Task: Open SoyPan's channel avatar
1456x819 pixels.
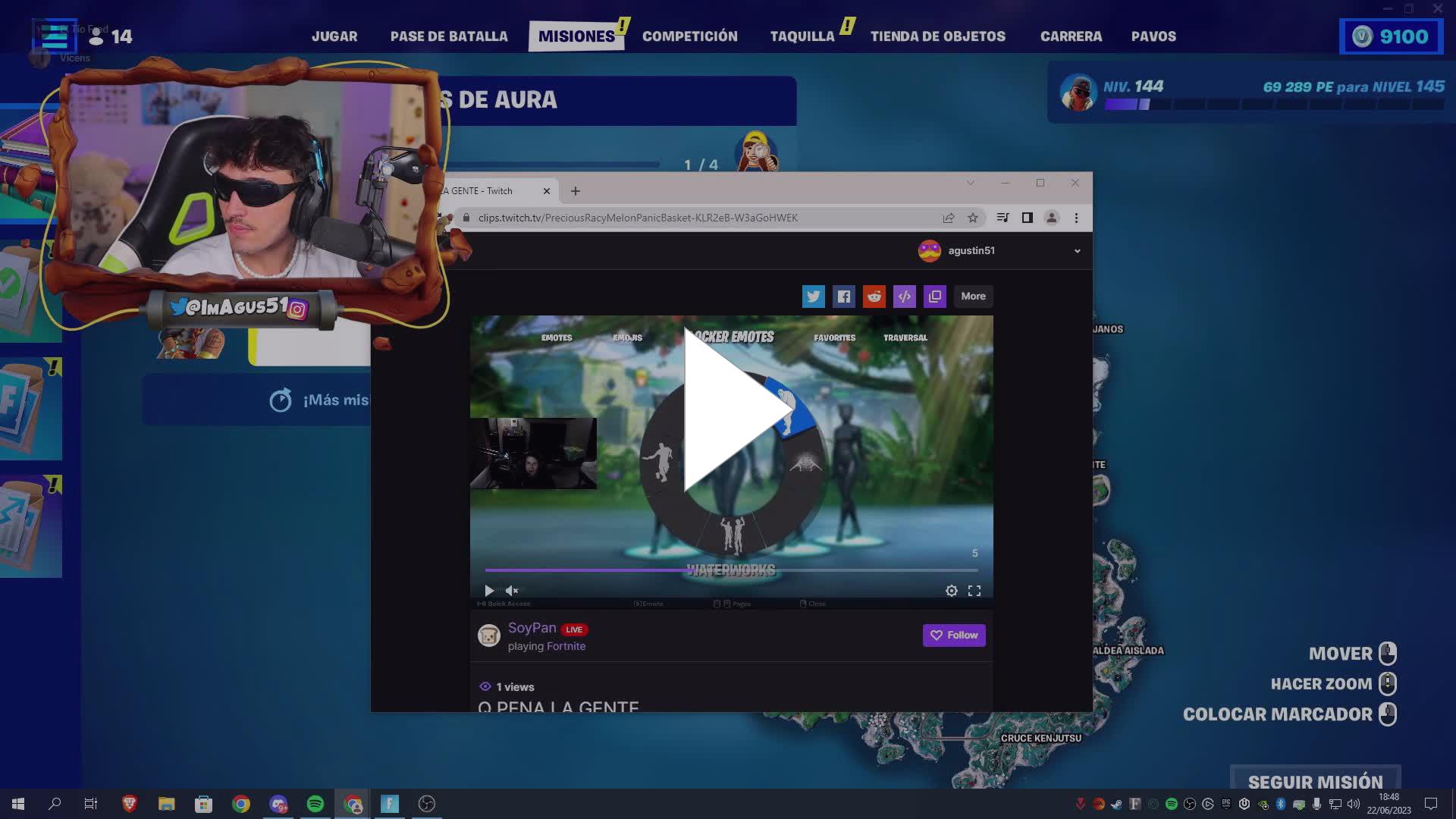Action: click(x=488, y=635)
